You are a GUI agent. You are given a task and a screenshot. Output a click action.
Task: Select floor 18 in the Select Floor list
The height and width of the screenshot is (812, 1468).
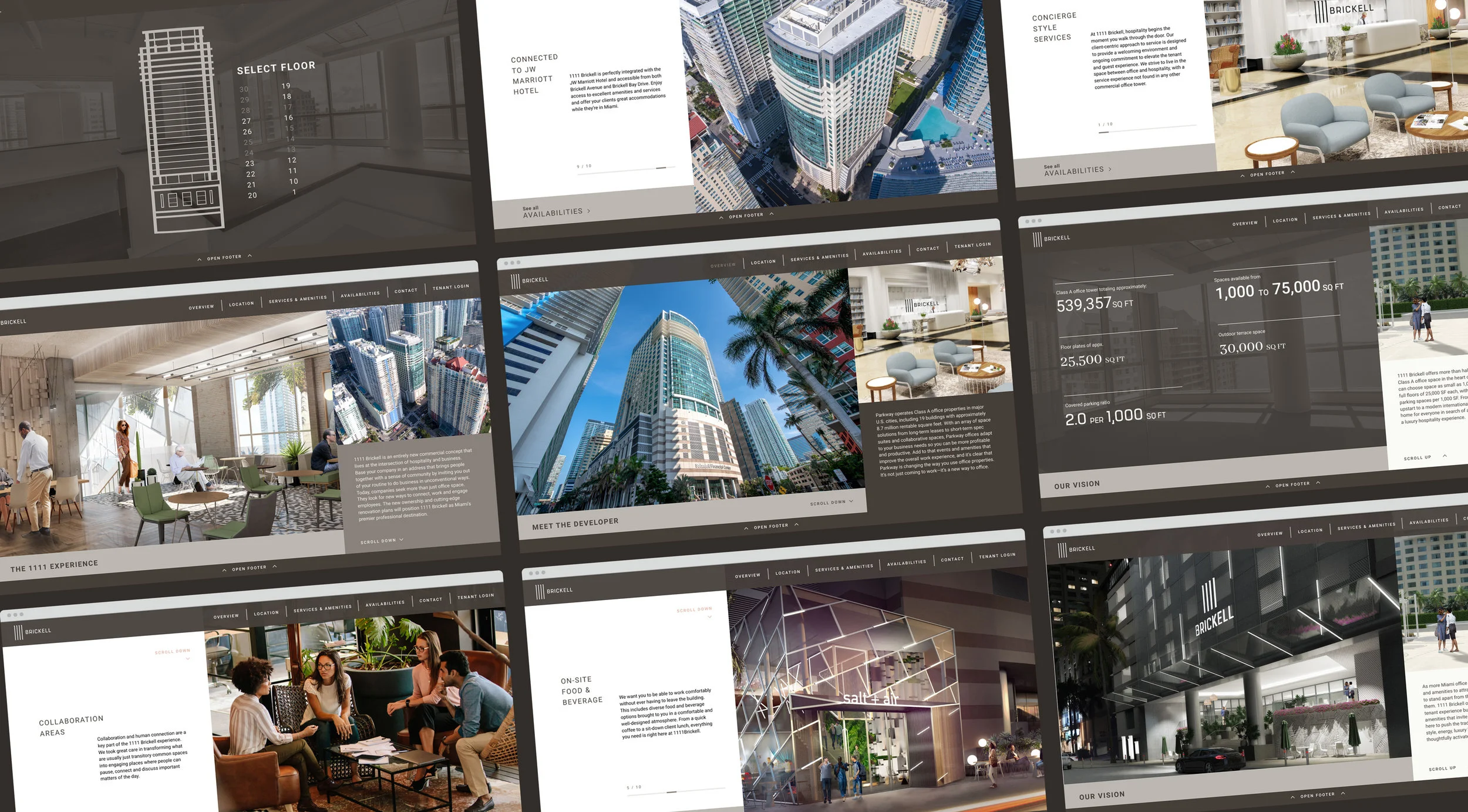(287, 96)
